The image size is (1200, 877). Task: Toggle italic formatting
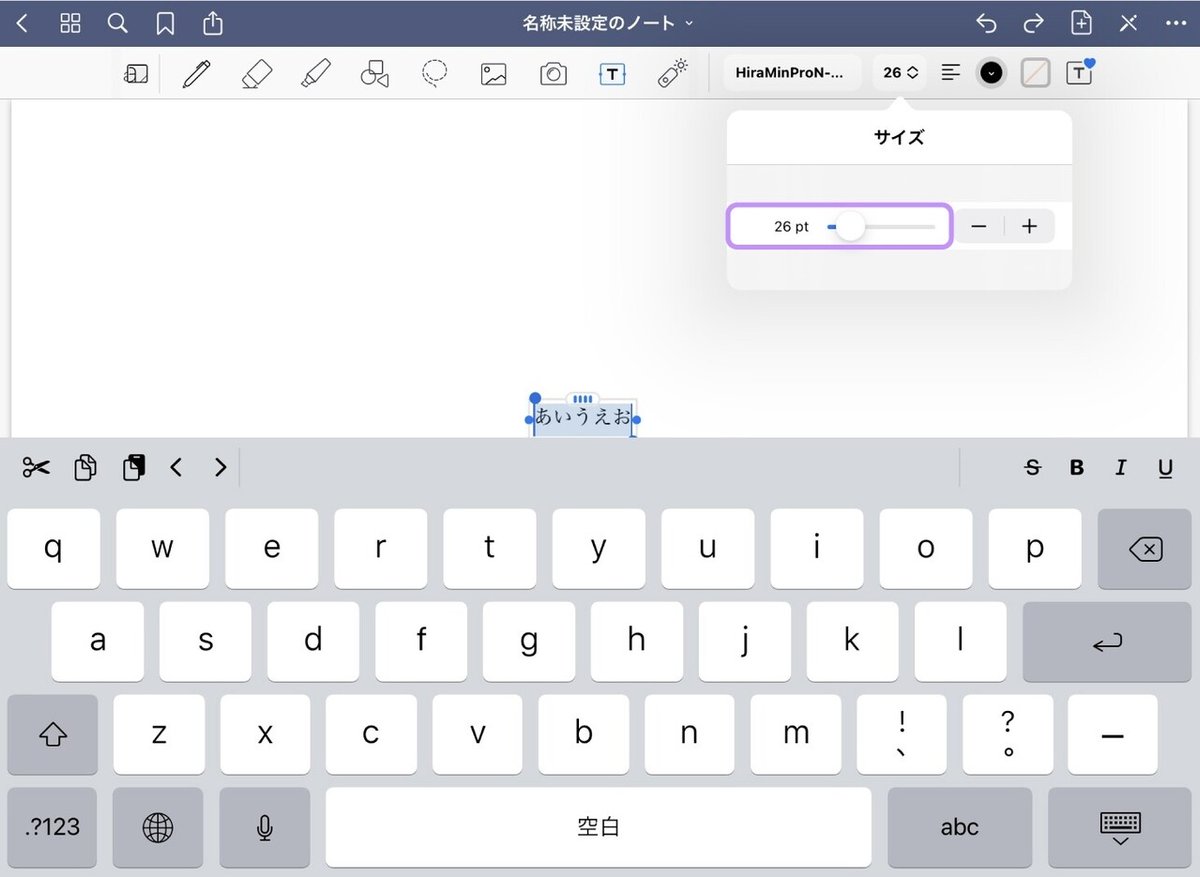(x=1120, y=467)
